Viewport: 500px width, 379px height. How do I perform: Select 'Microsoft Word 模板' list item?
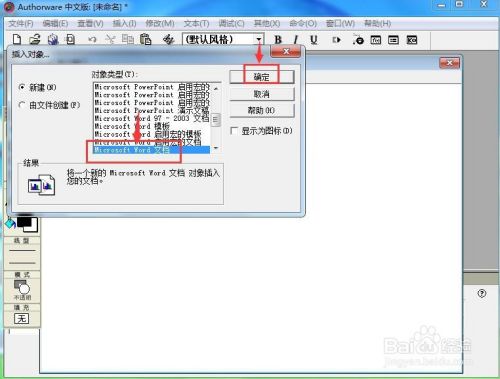click(152, 126)
